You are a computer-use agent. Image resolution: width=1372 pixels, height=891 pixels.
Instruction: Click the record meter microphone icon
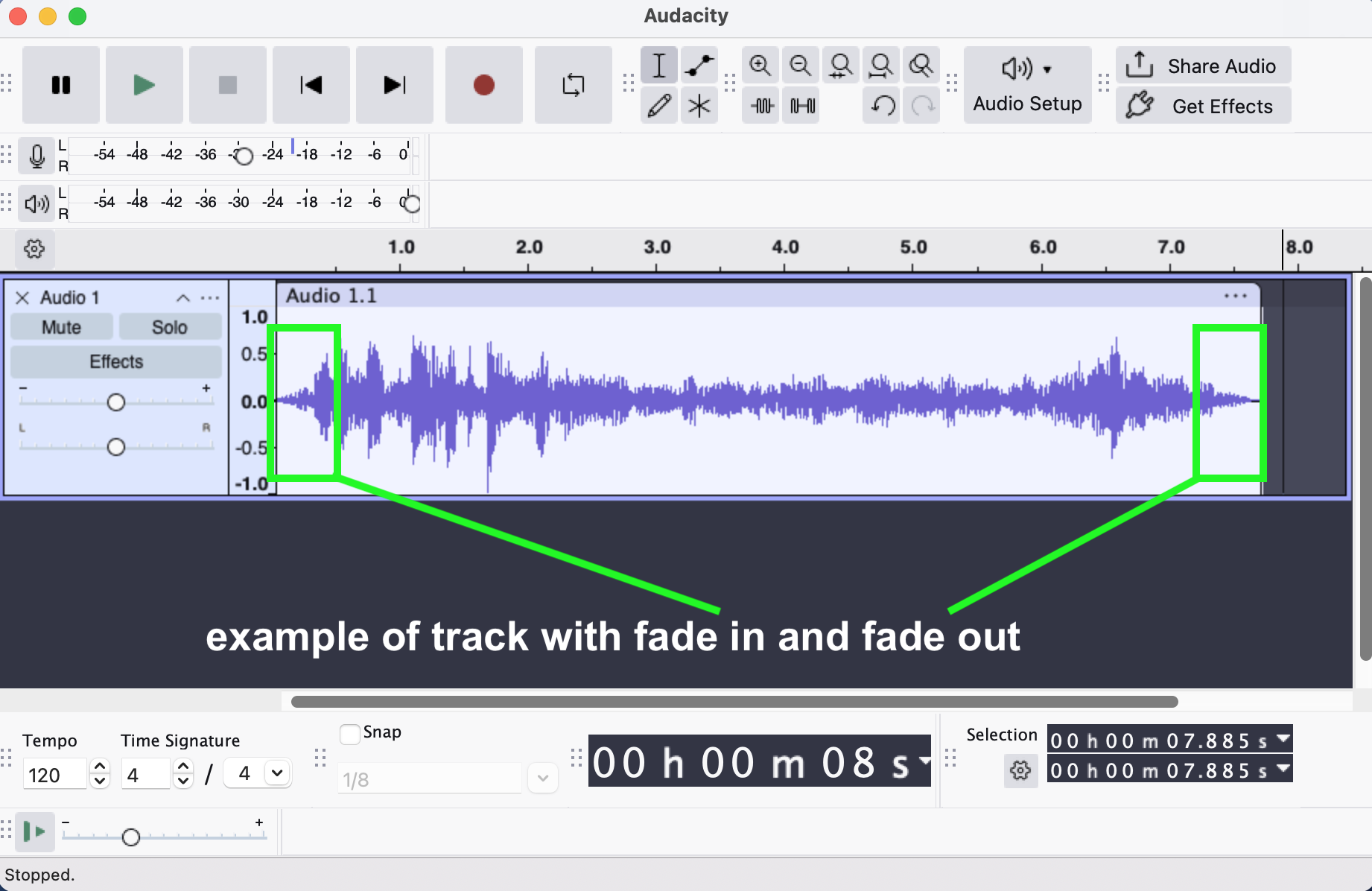click(x=36, y=156)
